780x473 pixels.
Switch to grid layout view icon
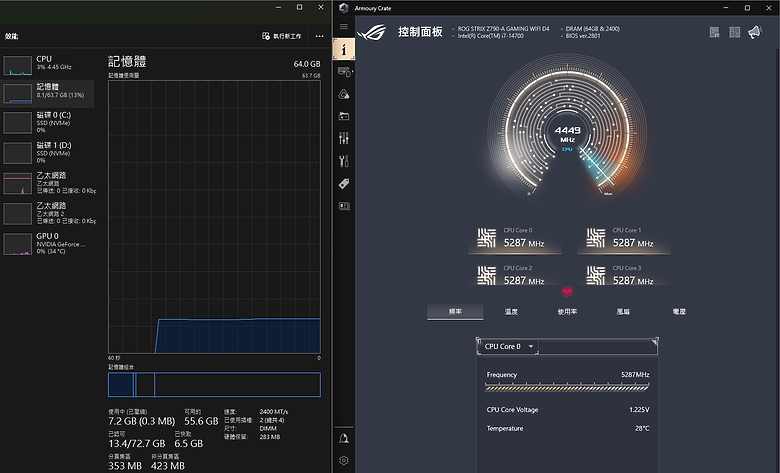(x=735, y=32)
